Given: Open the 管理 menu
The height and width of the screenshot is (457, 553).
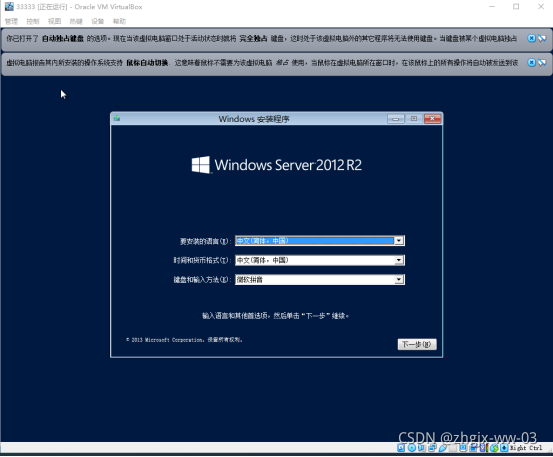Looking at the screenshot, I should click(x=11, y=21).
